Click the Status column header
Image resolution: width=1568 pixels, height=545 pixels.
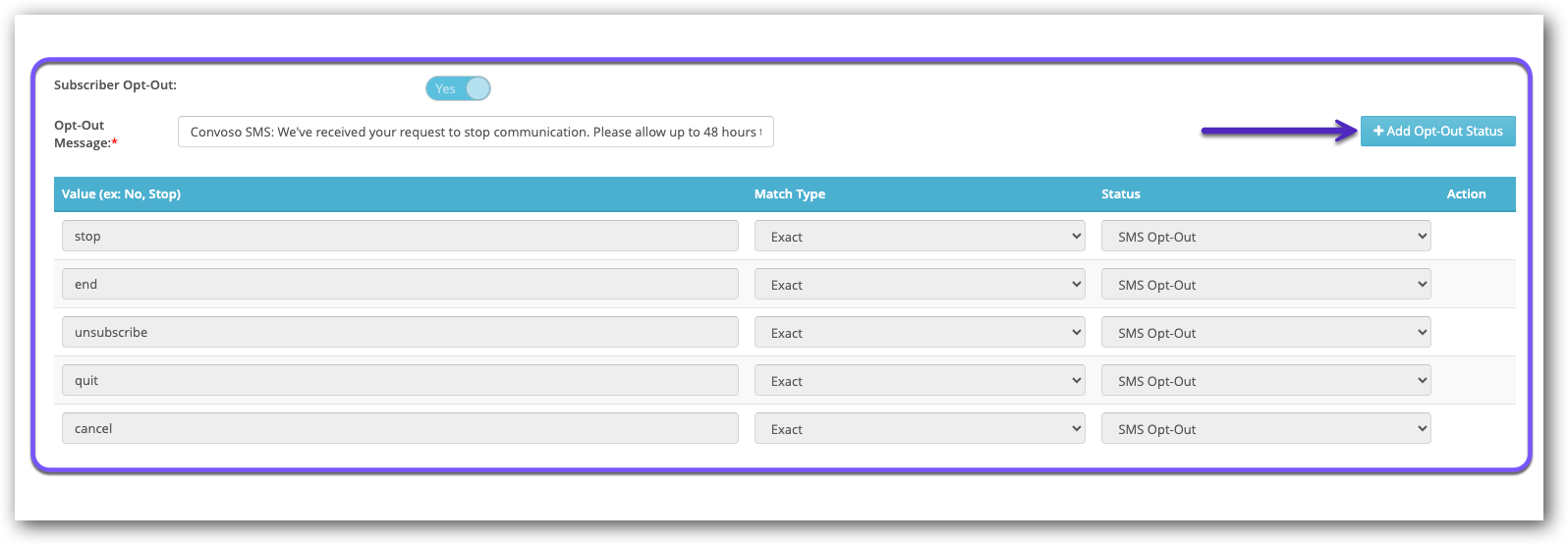[1120, 194]
